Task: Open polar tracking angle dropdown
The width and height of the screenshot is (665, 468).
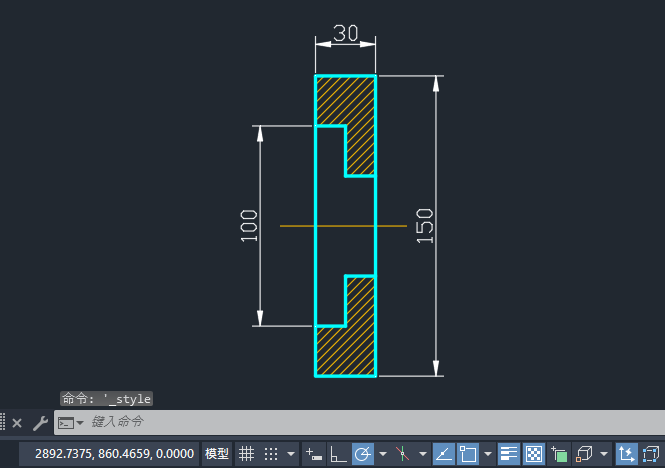Action: [x=383, y=454]
